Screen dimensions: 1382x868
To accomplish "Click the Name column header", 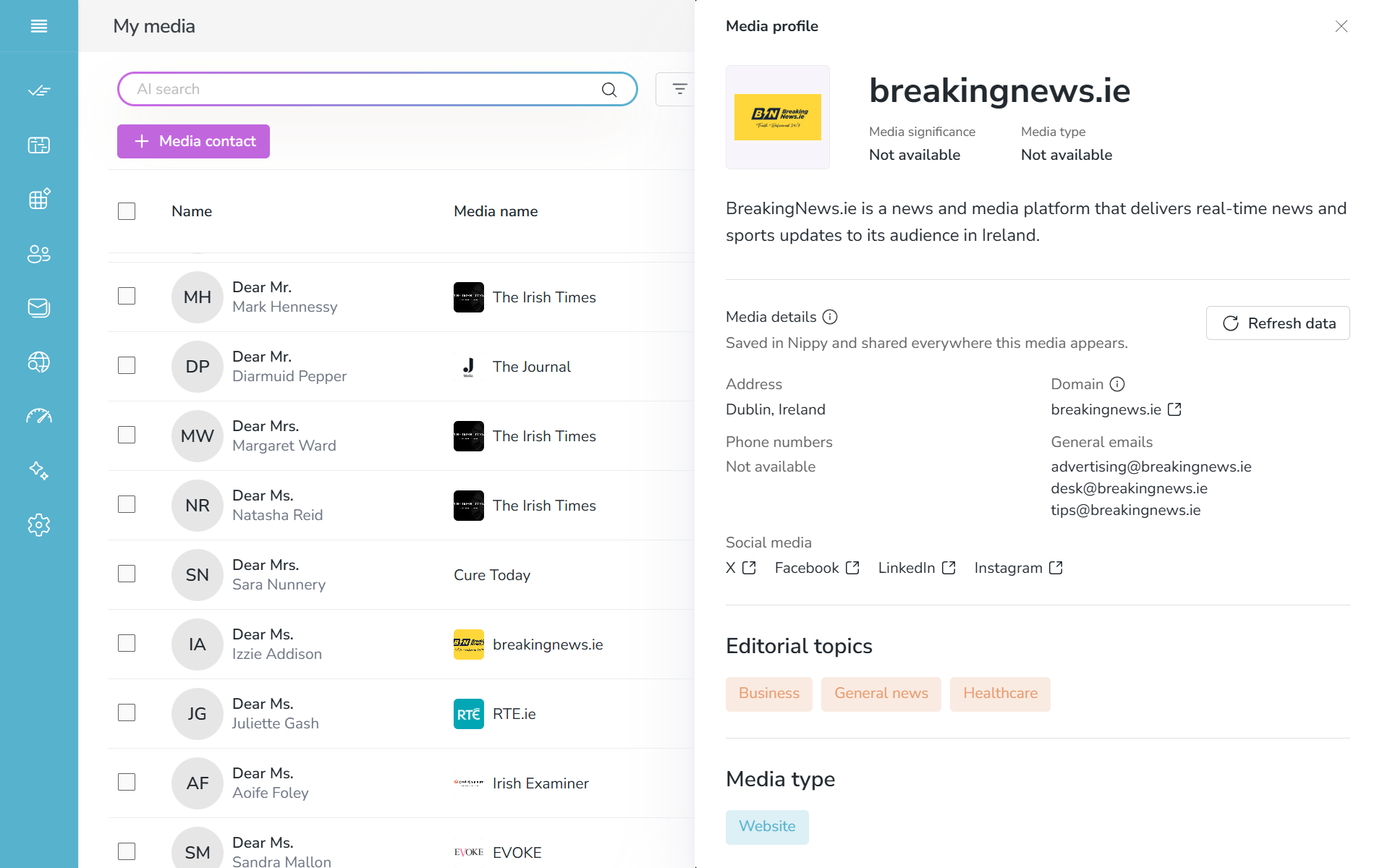I will 192,211.
